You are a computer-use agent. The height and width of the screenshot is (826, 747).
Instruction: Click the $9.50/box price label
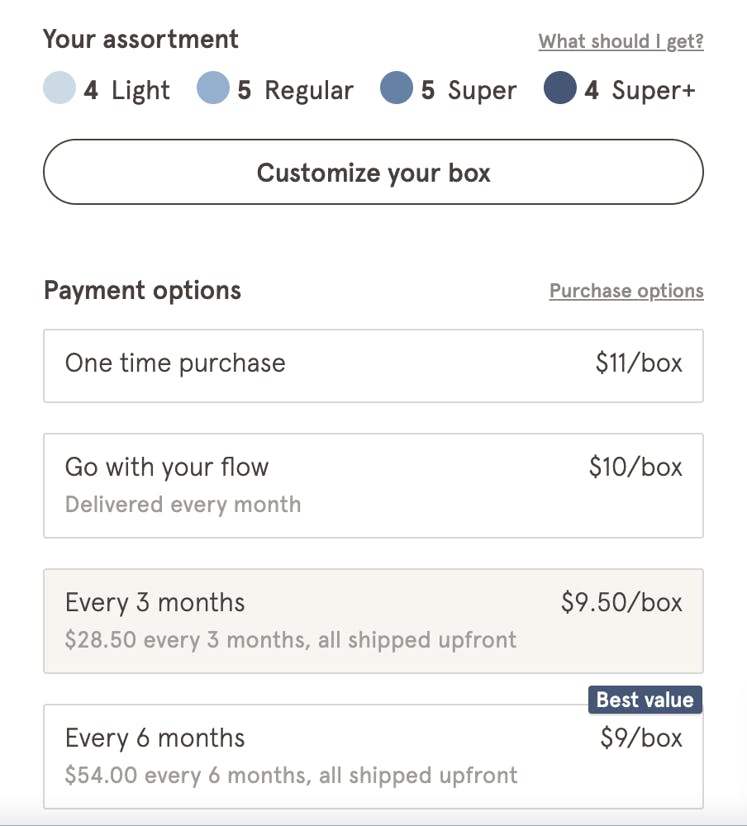click(x=622, y=603)
